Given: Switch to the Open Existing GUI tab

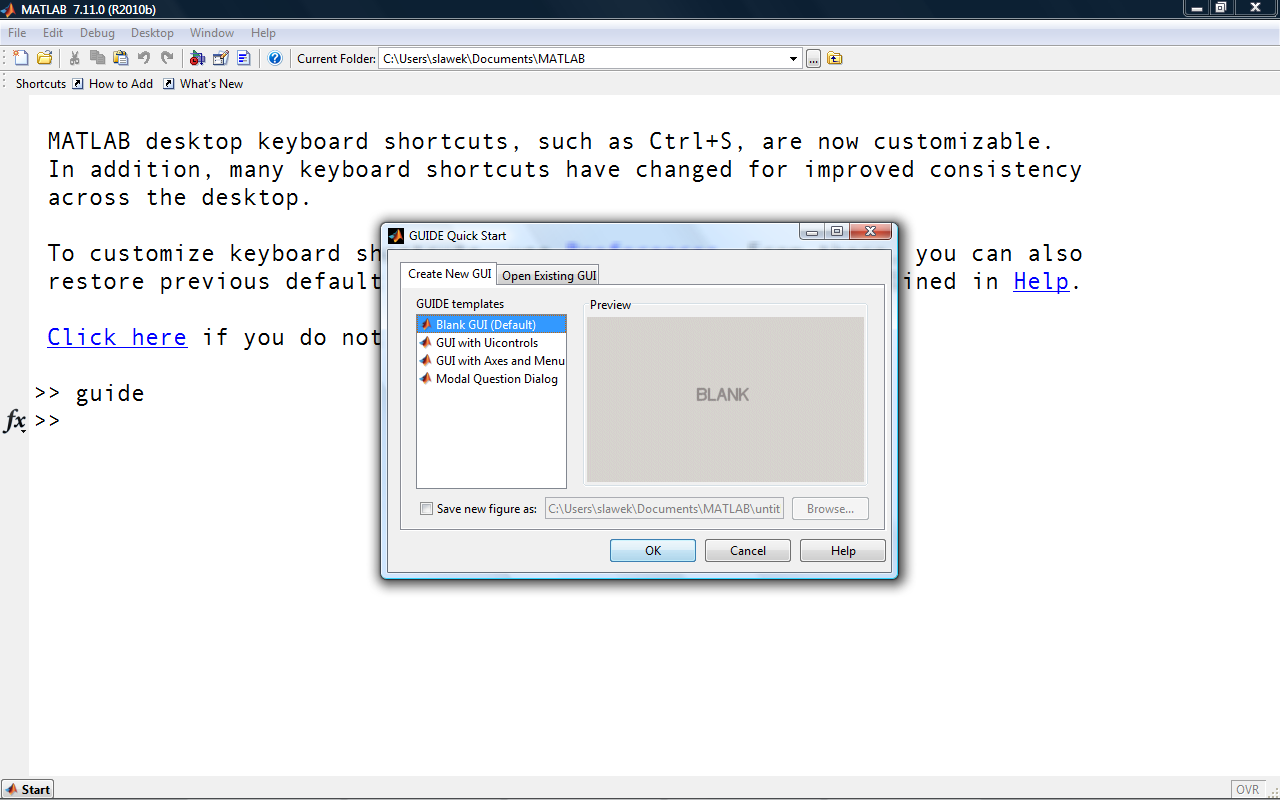Looking at the screenshot, I should click(x=549, y=276).
